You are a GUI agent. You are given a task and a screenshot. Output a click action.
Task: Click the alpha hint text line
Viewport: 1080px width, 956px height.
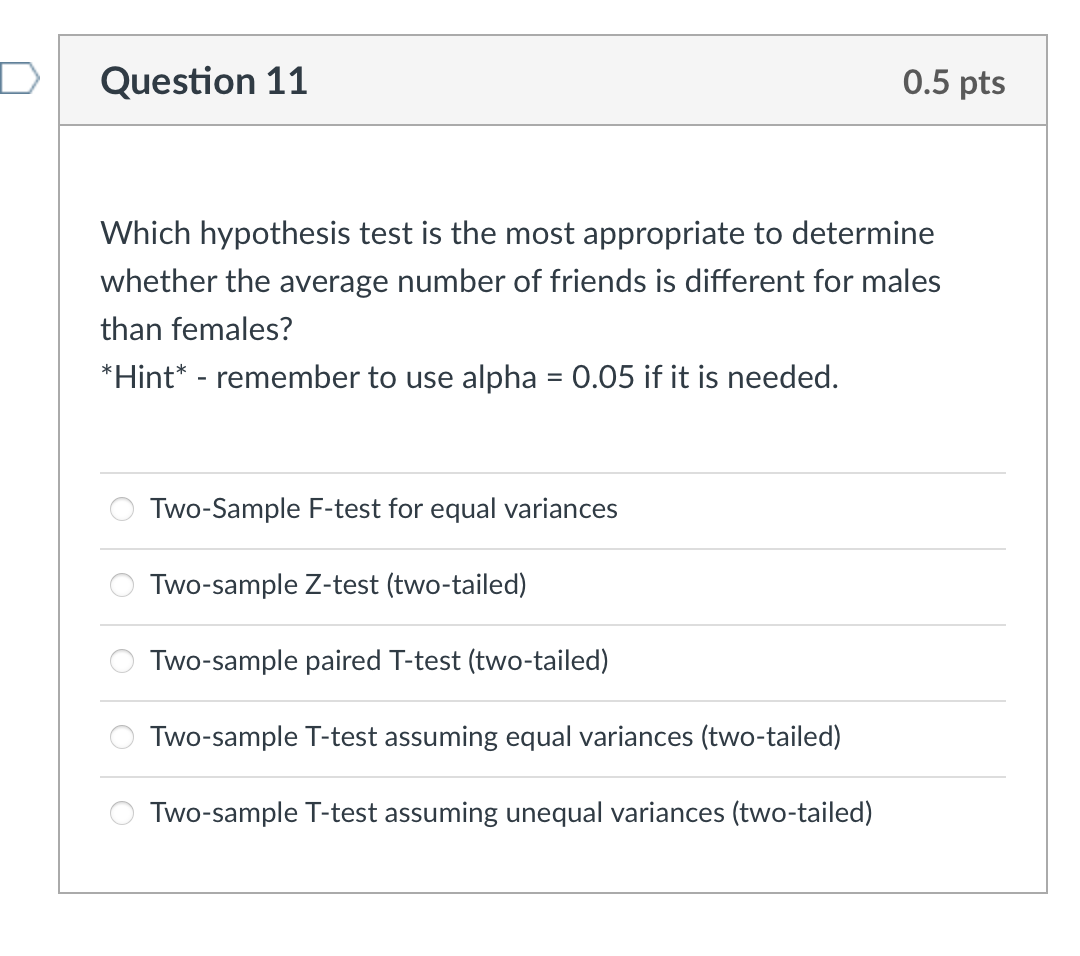[469, 378]
